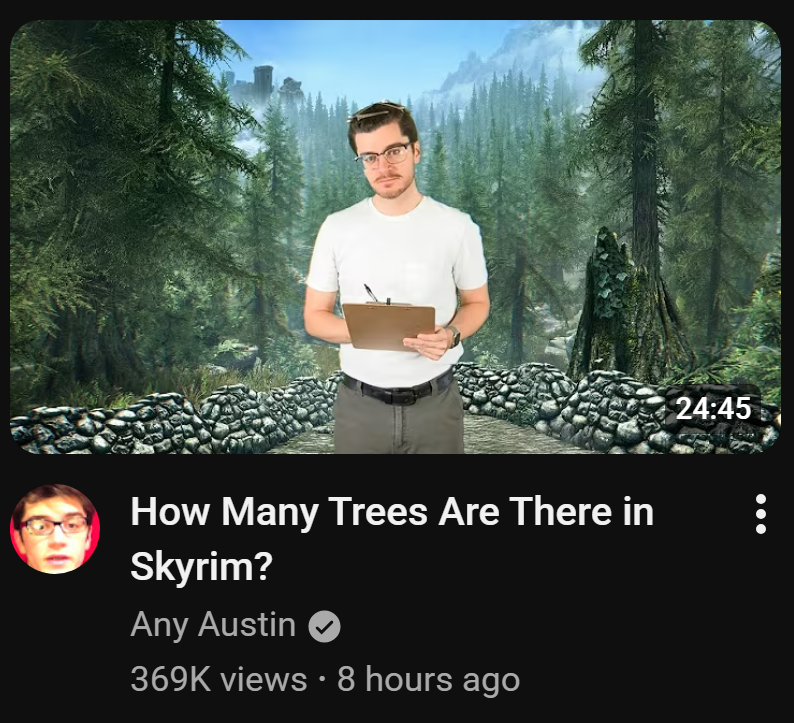Click the verified checkmark badge beside Any Austin
The height and width of the screenshot is (723, 794).
pos(325,627)
